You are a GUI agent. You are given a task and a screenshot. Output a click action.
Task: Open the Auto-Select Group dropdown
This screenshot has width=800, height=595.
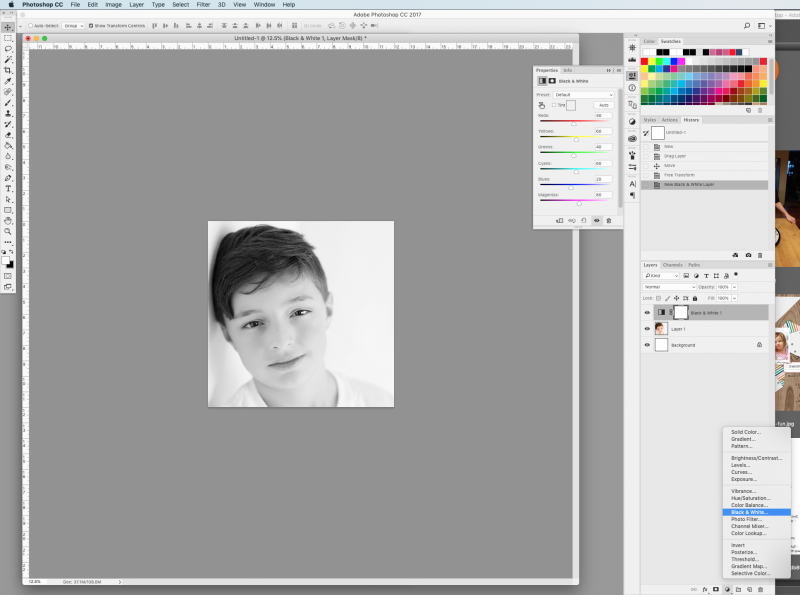tap(73, 26)
